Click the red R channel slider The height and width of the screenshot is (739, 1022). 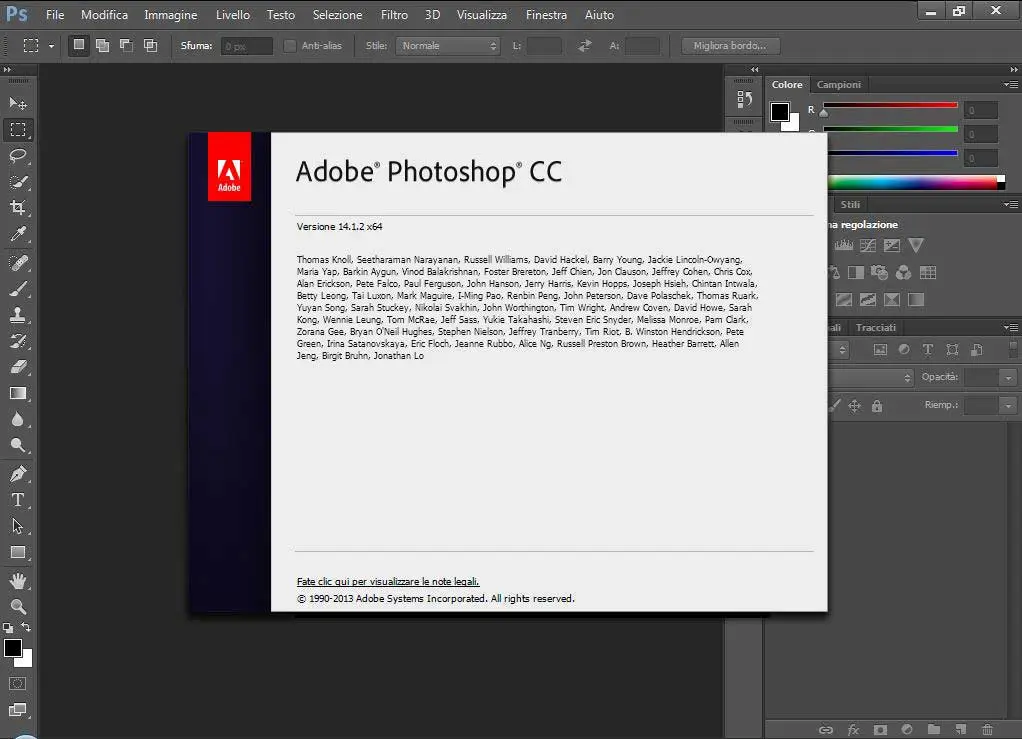(x=890, y=106)
